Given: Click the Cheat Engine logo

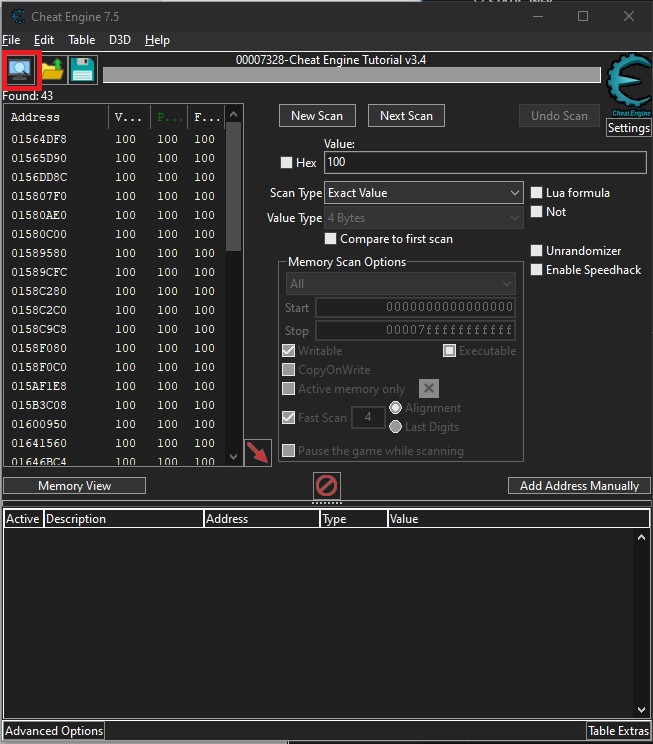Looking at the screenshot, I should 629,84.
